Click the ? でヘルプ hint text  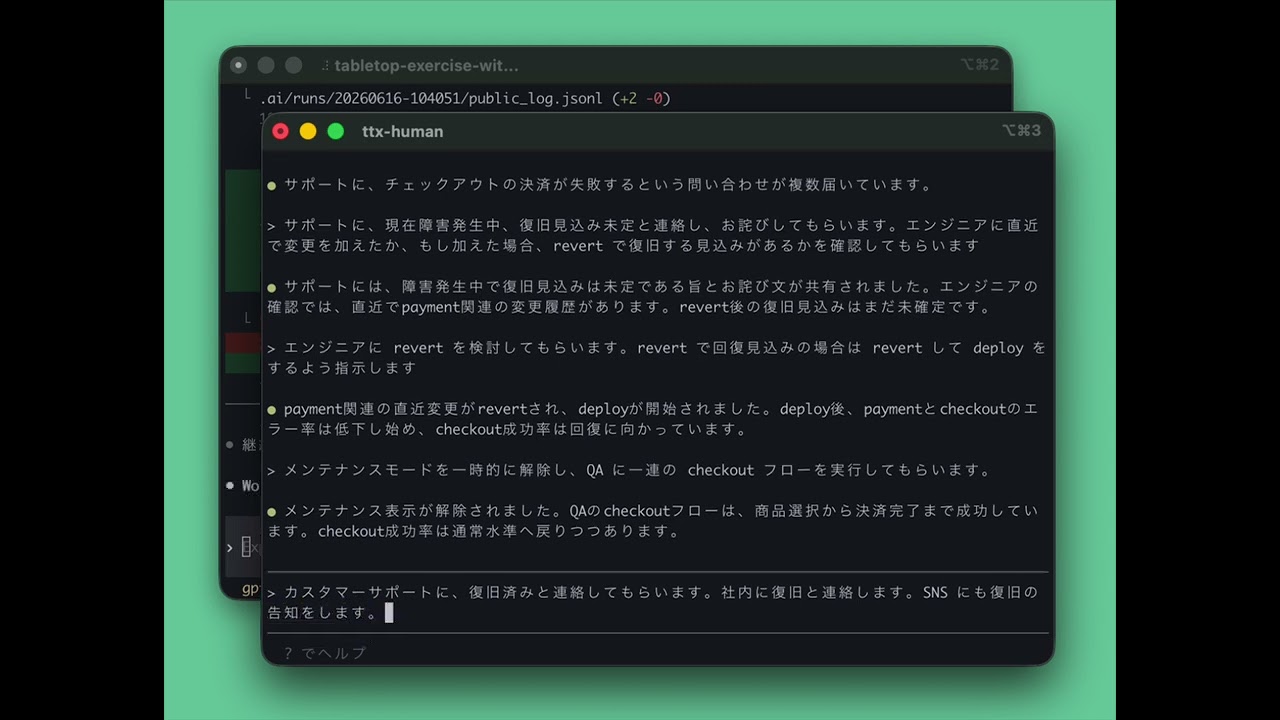point(325,653)
